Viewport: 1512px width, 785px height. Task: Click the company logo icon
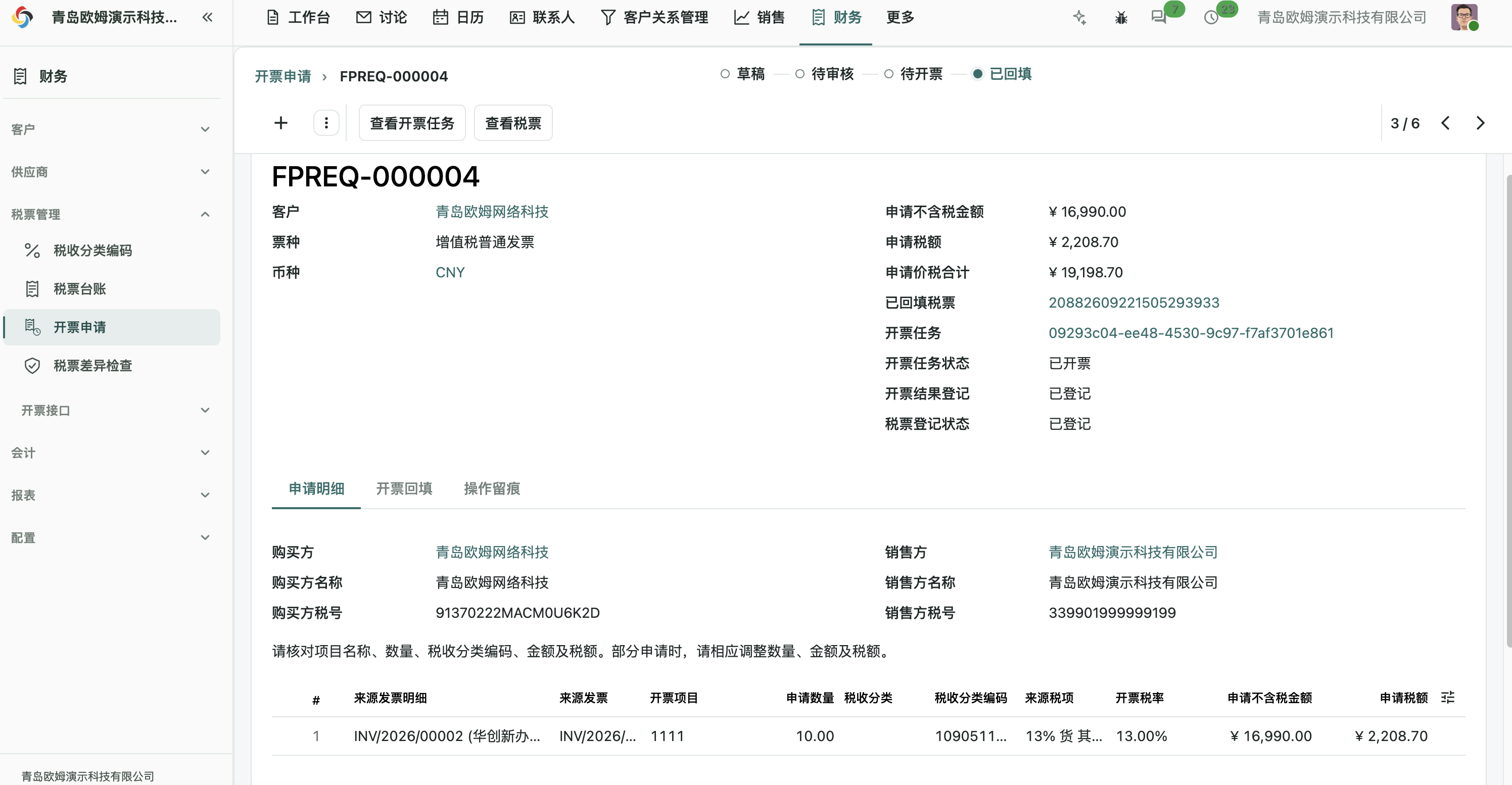[x=22, y=17]
